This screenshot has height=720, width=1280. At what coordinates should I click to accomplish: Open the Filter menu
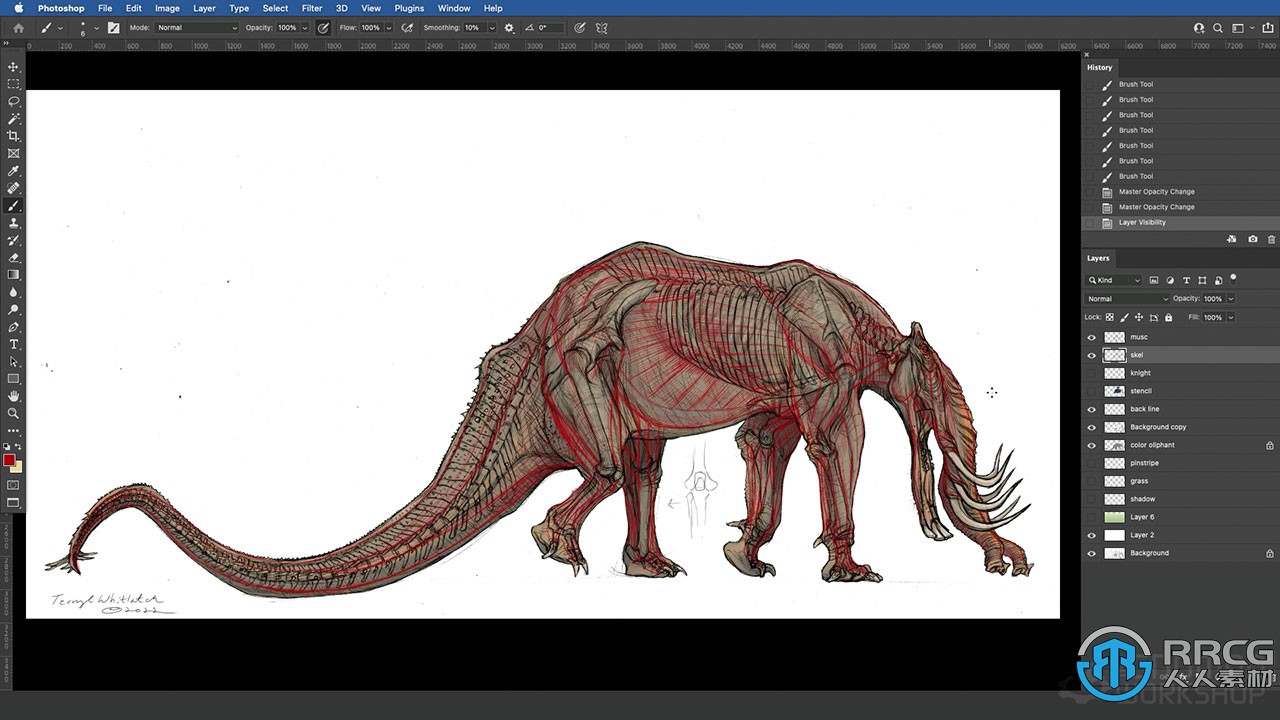(312, 8)
